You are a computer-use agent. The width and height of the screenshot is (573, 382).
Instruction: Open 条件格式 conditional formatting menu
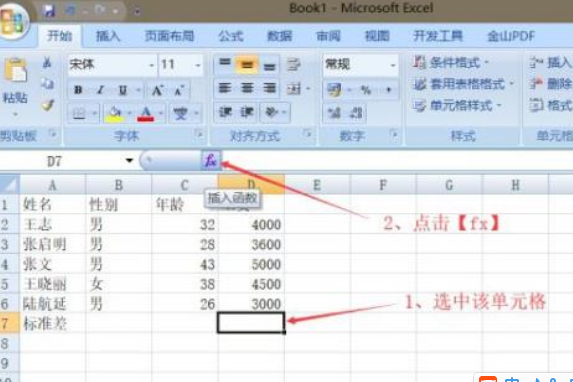(x=450, y=63)
